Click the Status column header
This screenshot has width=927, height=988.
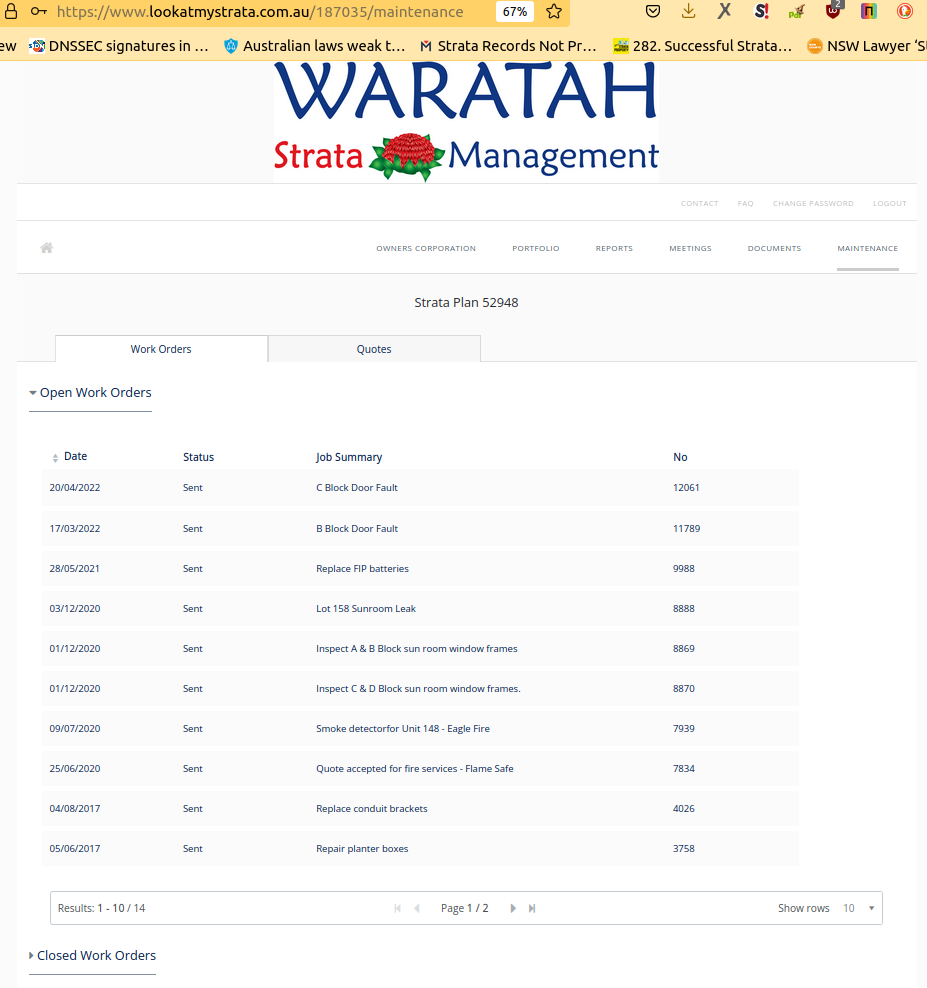[199, 457]
